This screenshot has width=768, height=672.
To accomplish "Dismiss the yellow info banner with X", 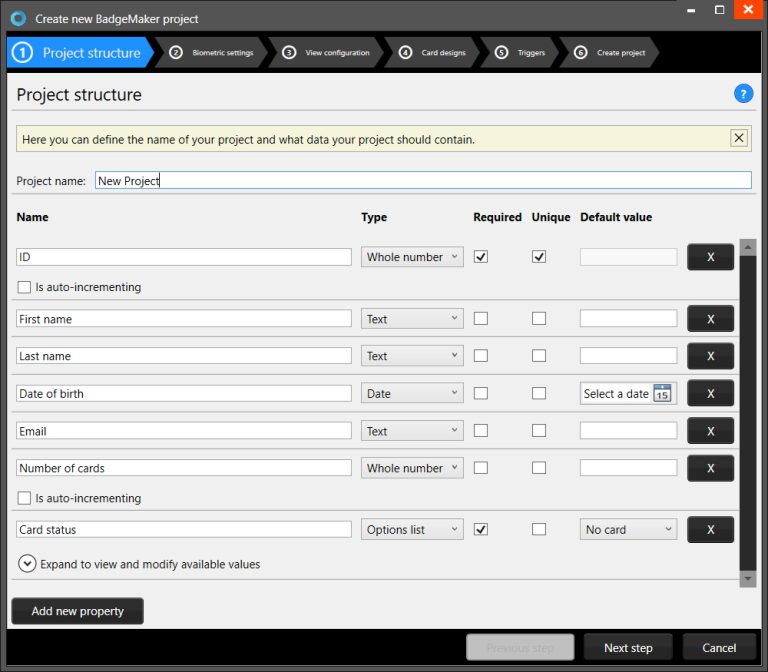I will (x=739, y=138).
